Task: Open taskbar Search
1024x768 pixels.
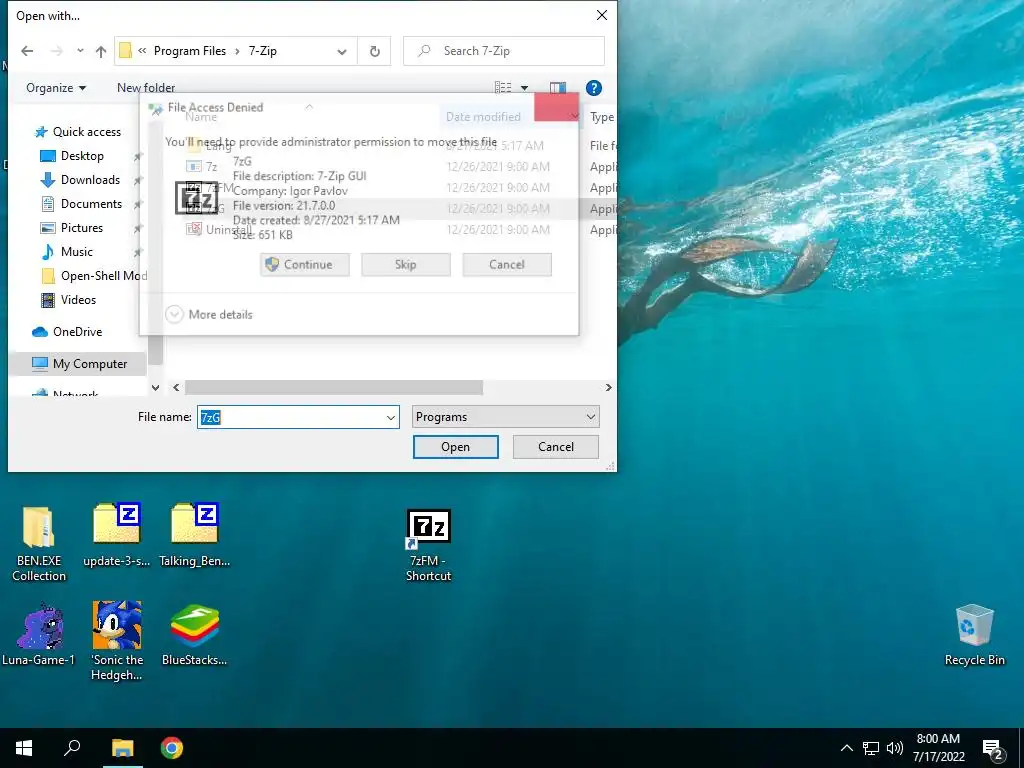Action: (x=72, y=748)
